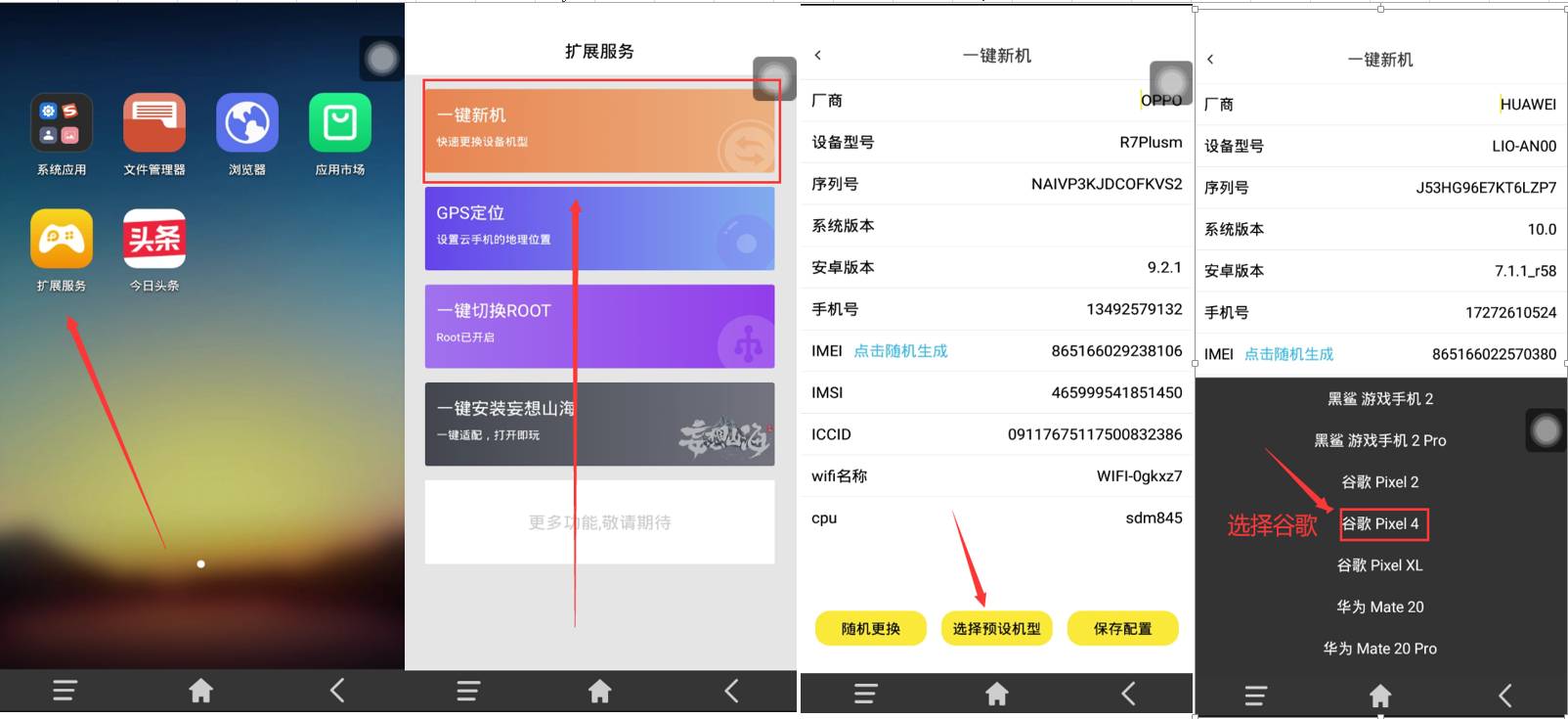
Task: Pick 黑鲨 游戏手机 2 Pro preset
Action: (1380, 441)
